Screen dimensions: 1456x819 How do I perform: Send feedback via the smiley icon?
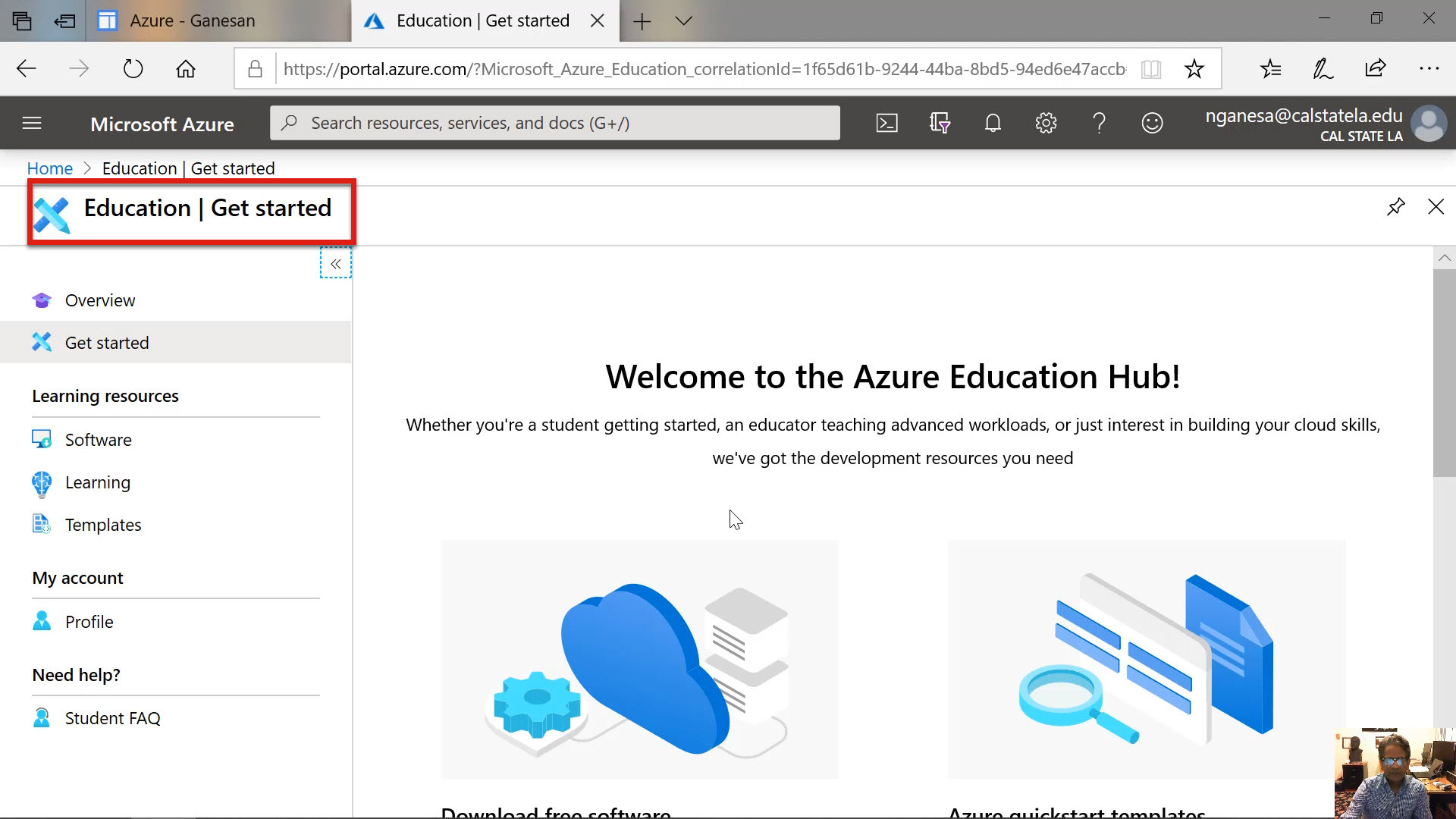point(1152,123)
